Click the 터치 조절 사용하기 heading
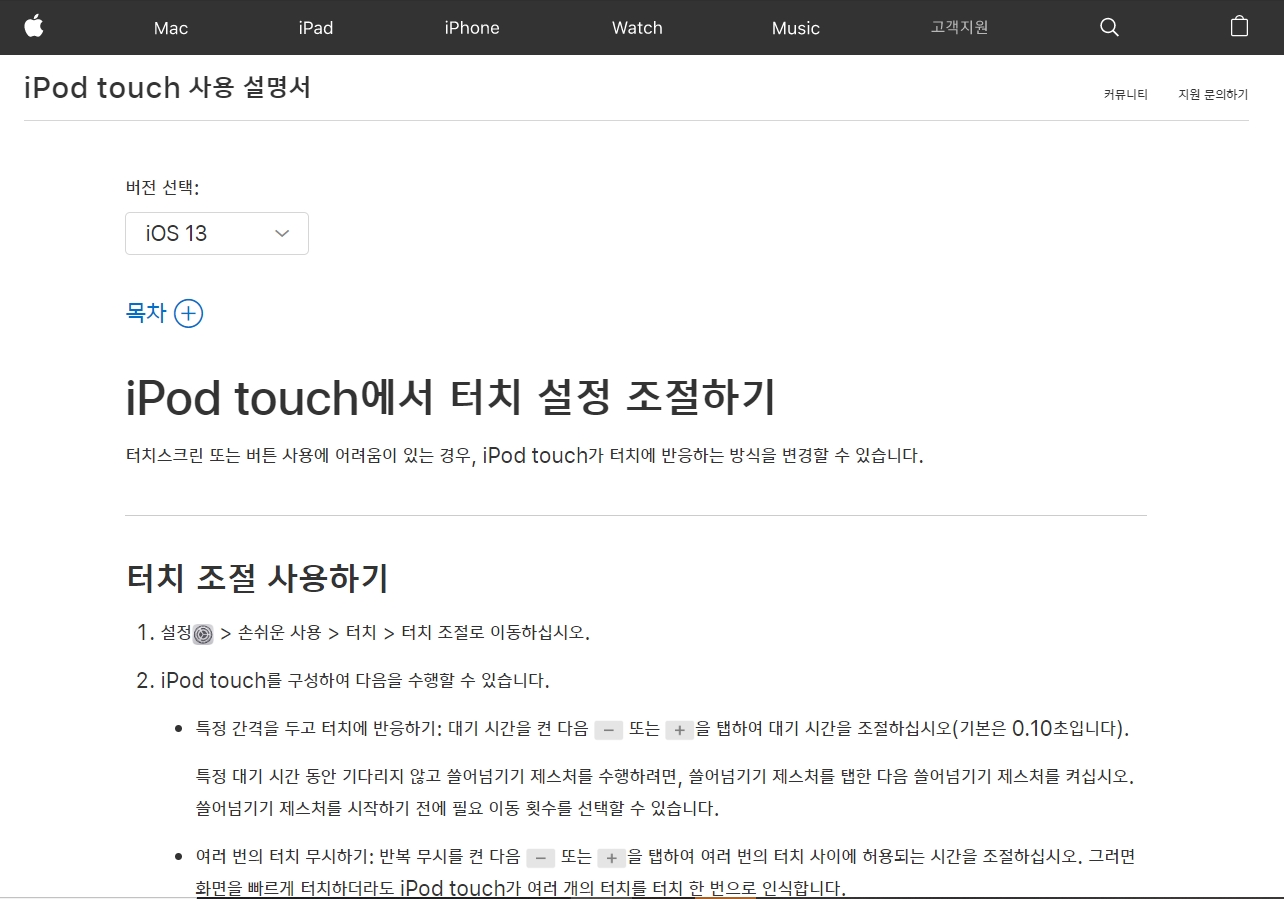 pos(257,577)
